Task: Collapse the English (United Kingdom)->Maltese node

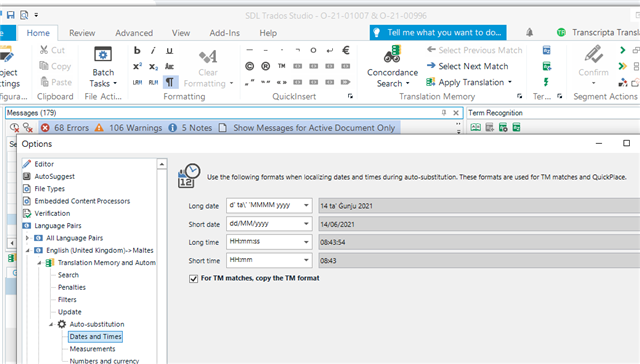Action: [x=27, y=250]
